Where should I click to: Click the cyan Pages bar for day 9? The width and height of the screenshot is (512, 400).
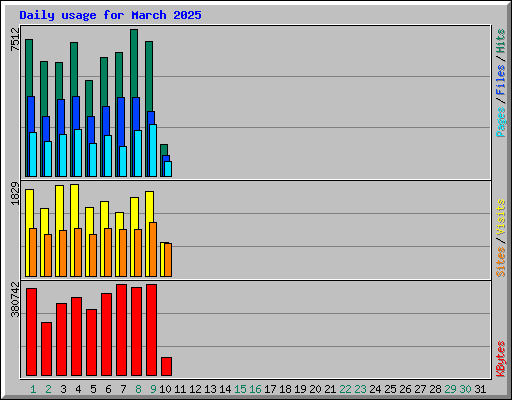coord(153,151)
